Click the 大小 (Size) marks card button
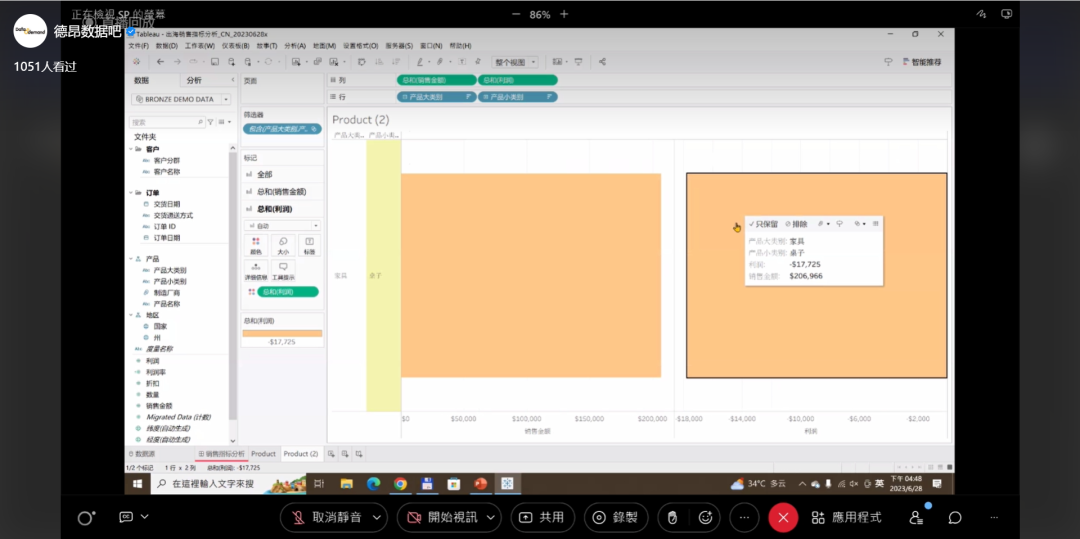 [283, 244]
